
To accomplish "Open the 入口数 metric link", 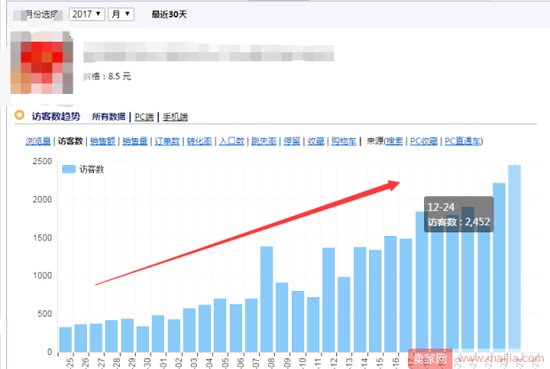I will click(232, 141).
